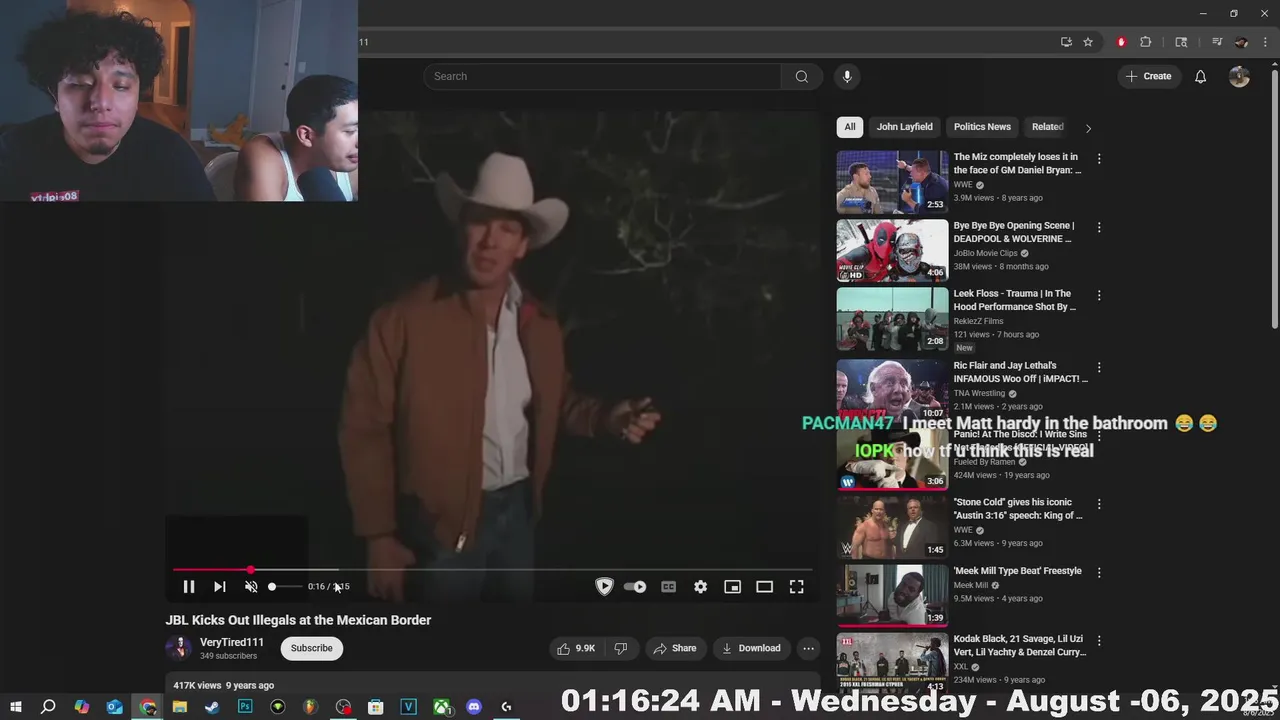
Task: Open the Windows Start menu
Action: [16, 707]
